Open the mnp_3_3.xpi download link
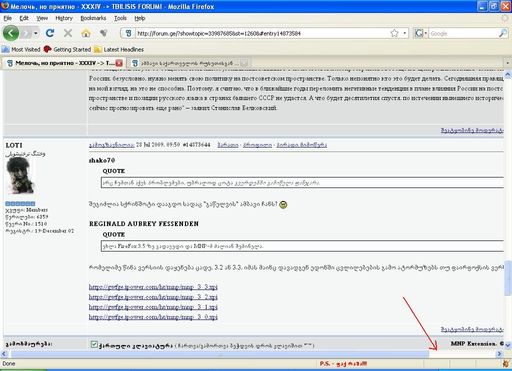 click(x=153, y=287)
